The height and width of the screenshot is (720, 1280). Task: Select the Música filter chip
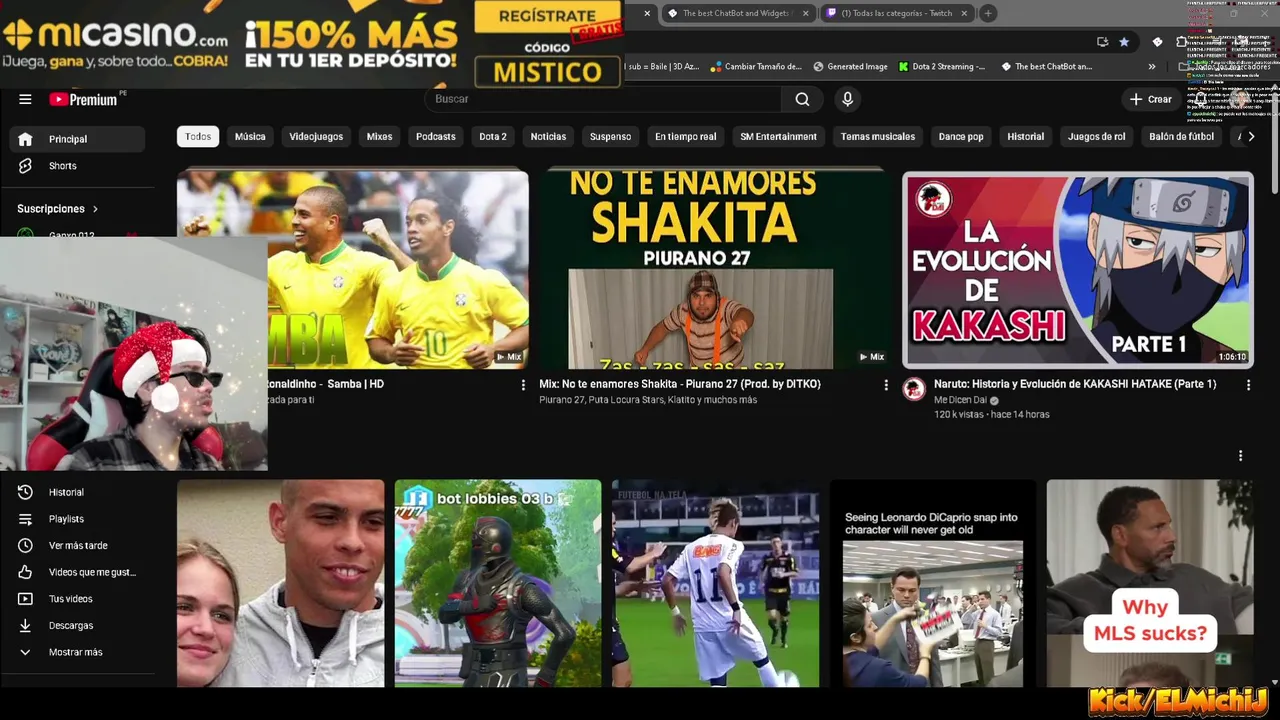250,136
